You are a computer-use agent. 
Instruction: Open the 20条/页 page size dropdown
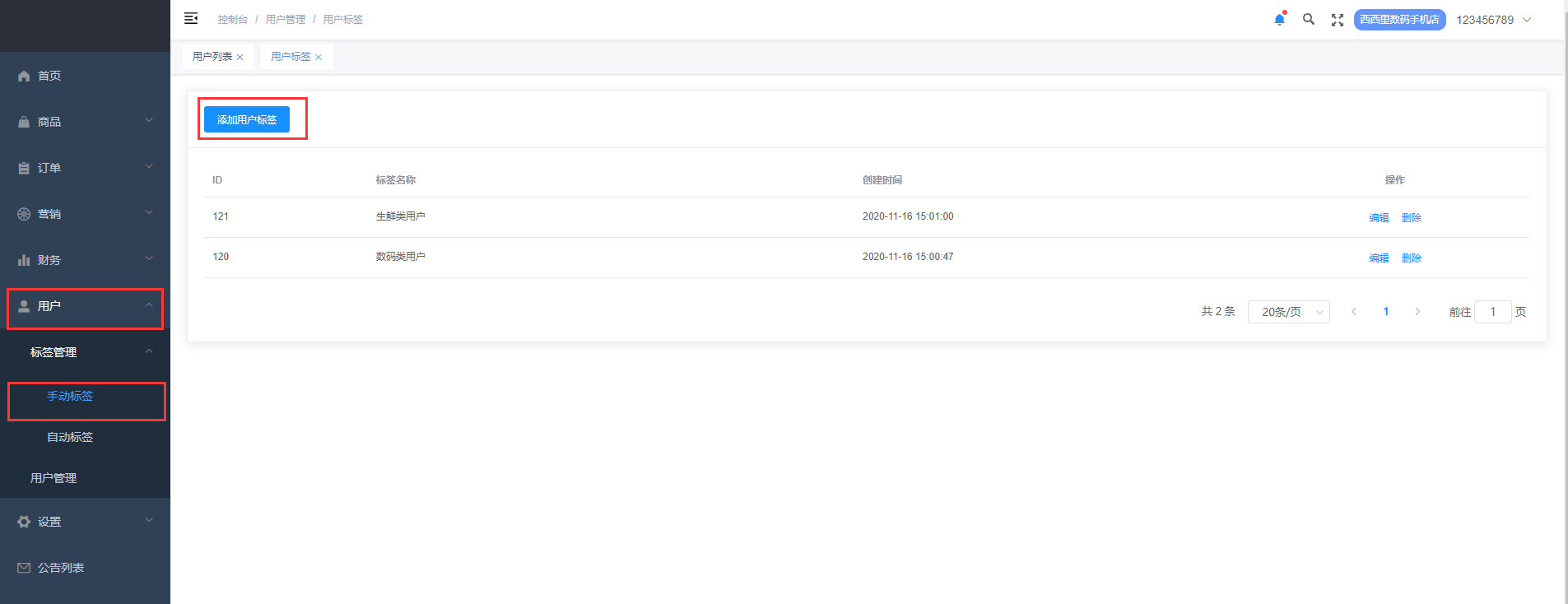pyautogui.click(x=1288, y=312)
